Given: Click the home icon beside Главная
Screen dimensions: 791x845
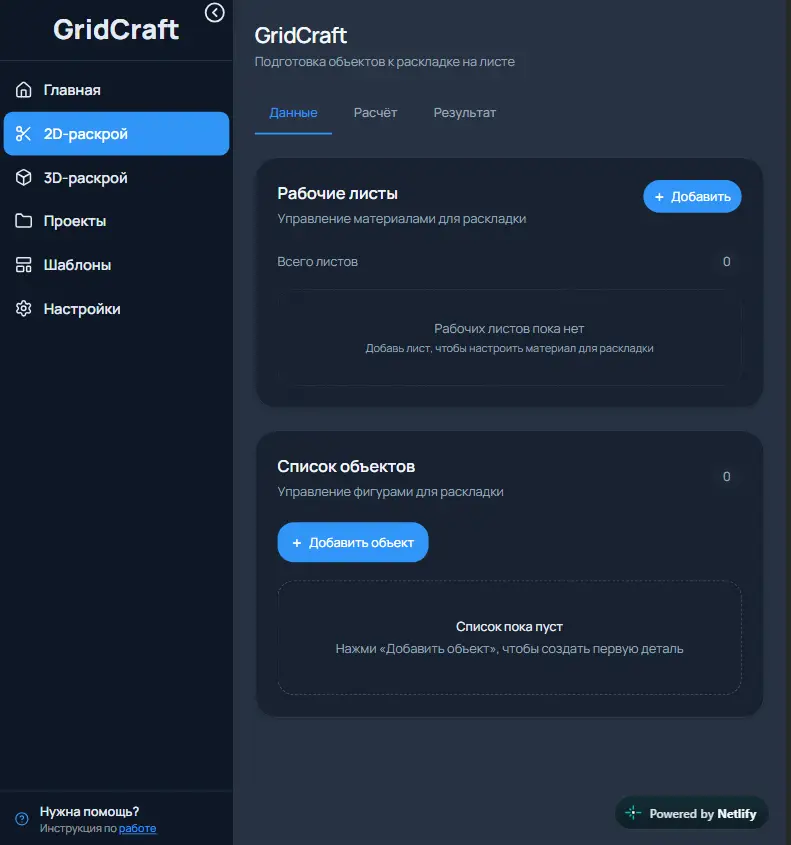Looking at the screenshot, I should (x=23, y=89).
